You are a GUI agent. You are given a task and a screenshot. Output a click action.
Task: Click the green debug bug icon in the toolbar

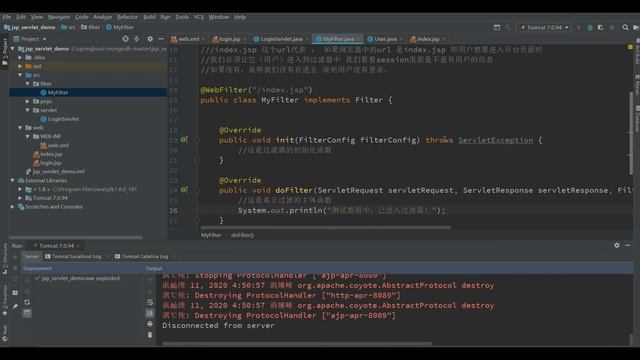click(x=590, y=27)
